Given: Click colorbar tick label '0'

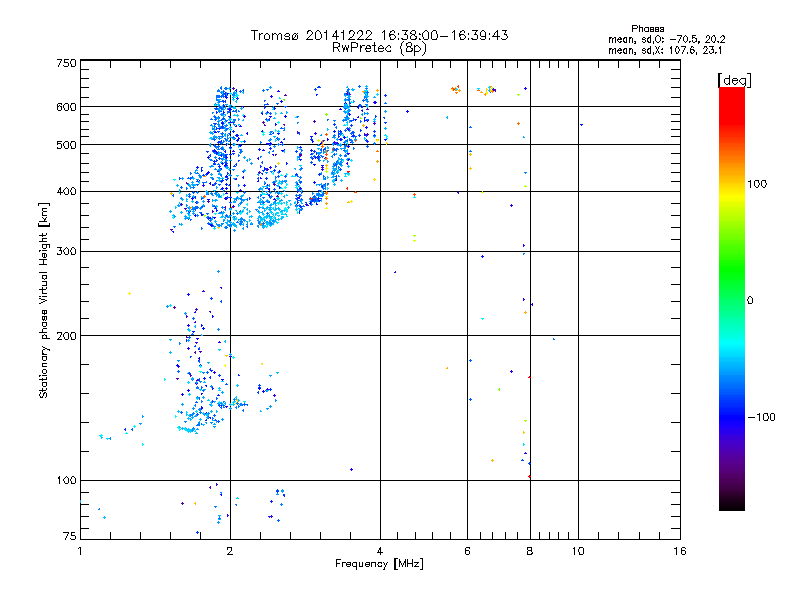Looking at the screenshot, I should click(750, 301).
